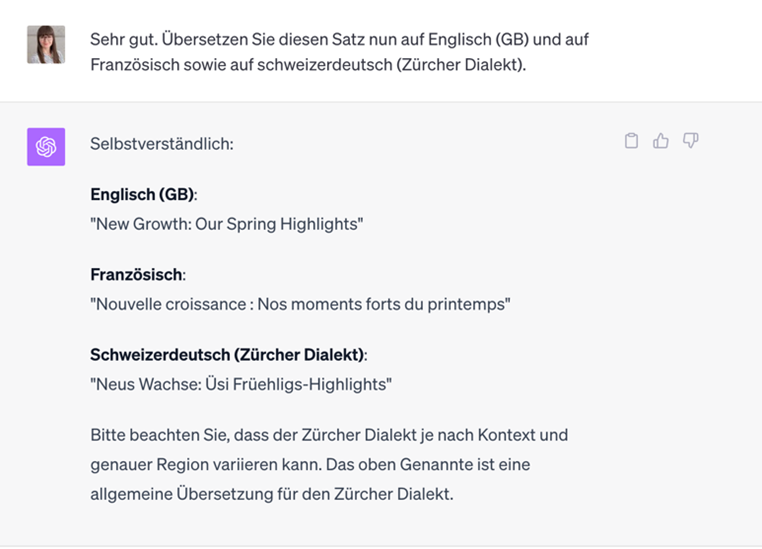762x549 pixels.
Task: Click the "Englisch (GB)" bold heading
Action: [x=143, y=194]
